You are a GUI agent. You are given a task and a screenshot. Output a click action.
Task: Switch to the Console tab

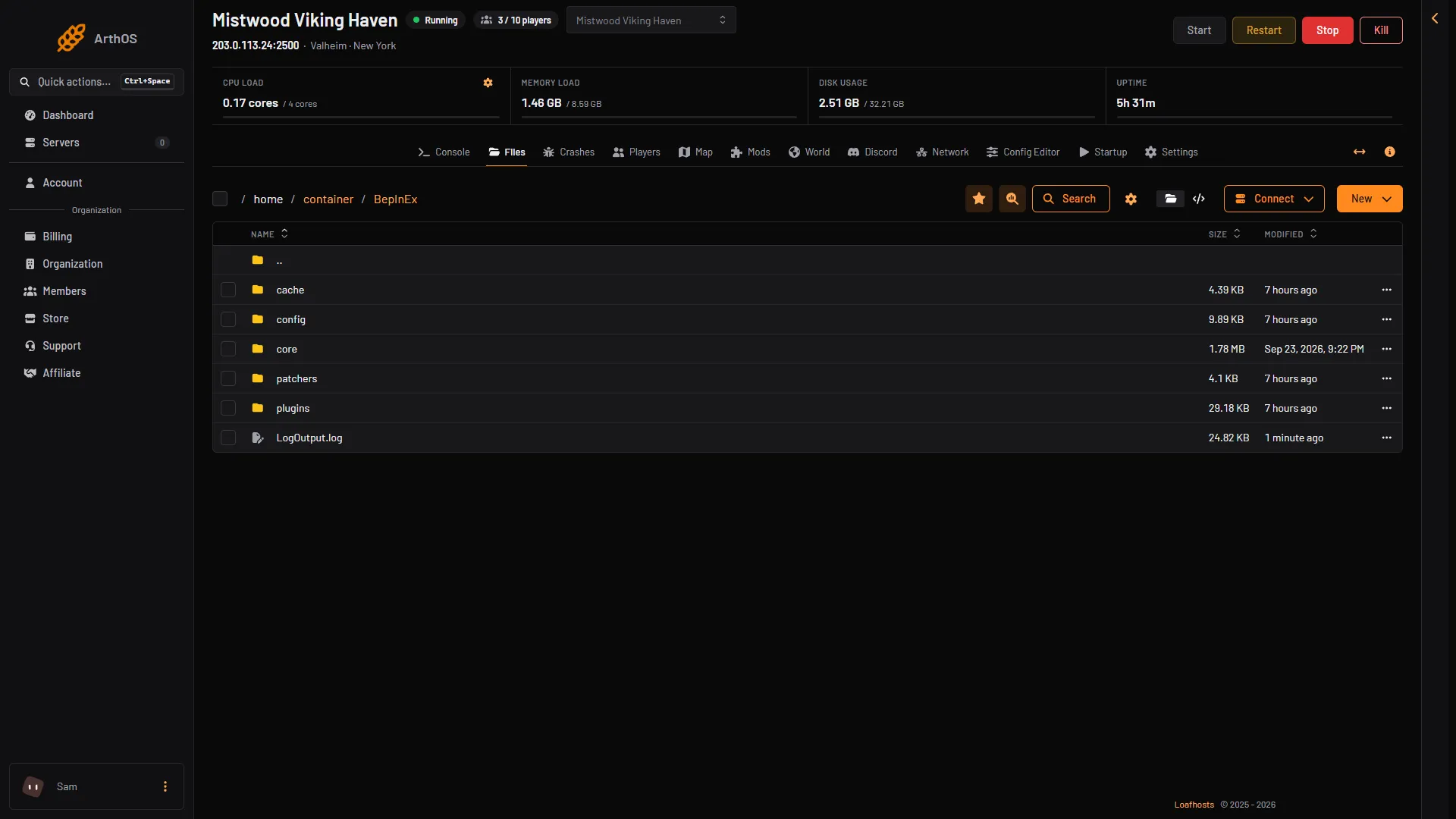click(444, 152)
